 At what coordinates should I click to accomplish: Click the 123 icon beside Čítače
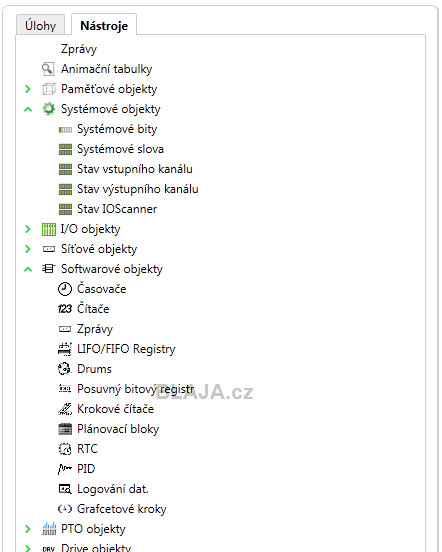tap(65, 309)
